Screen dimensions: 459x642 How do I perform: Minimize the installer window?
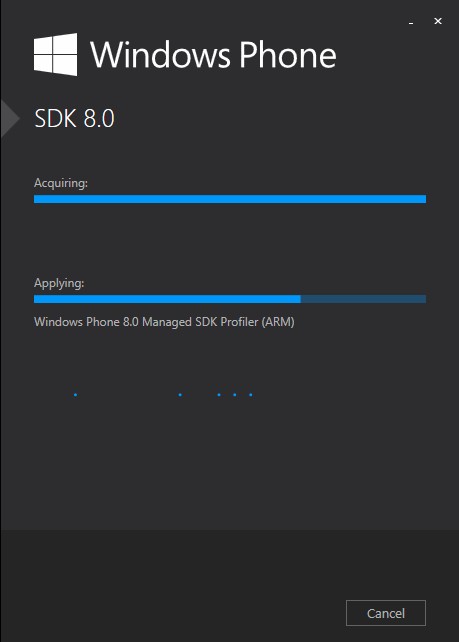[411, 23]
